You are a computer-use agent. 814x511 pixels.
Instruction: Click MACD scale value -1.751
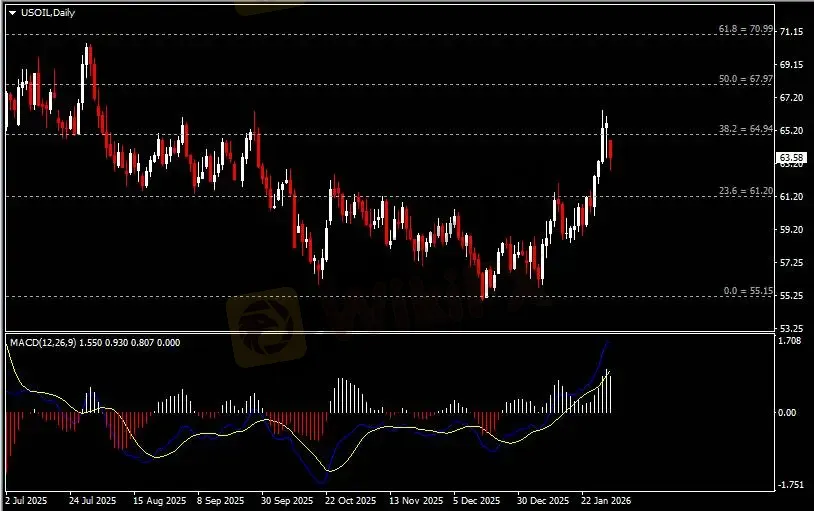pos(789,485)
